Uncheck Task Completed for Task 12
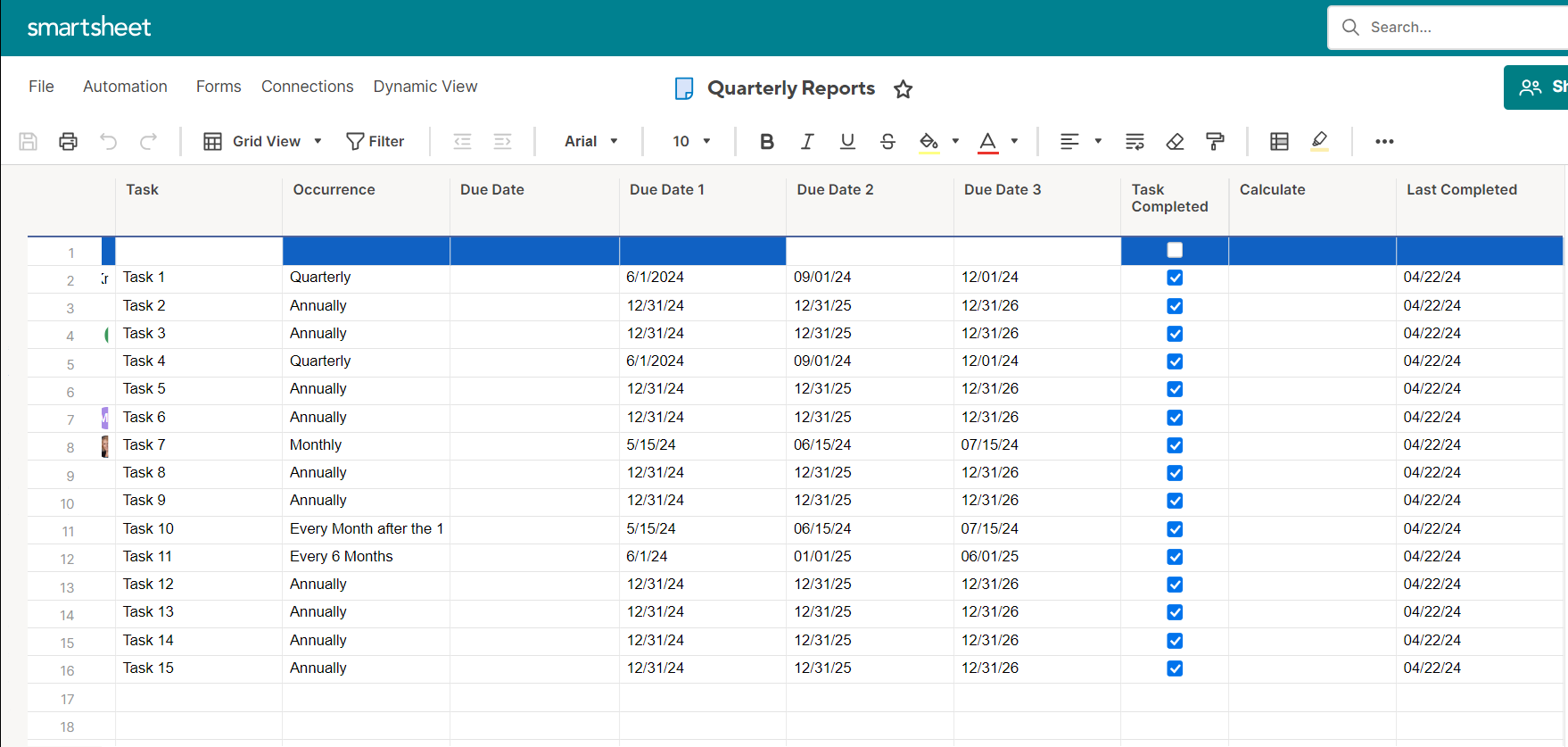Viewport: 1568px width, 747px height. [x=1175, y=585]
